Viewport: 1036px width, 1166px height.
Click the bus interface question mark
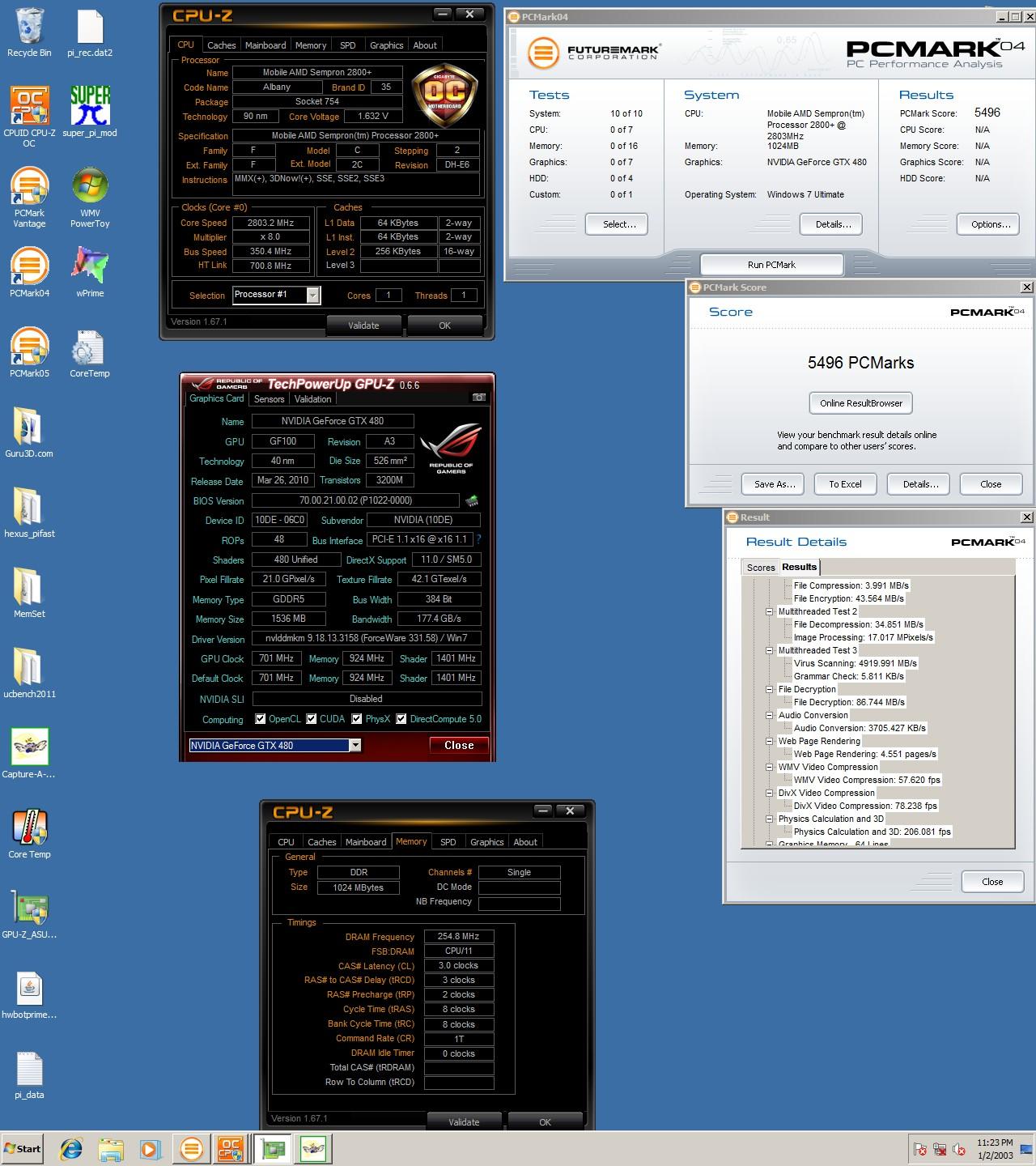(x=478, y=539)
